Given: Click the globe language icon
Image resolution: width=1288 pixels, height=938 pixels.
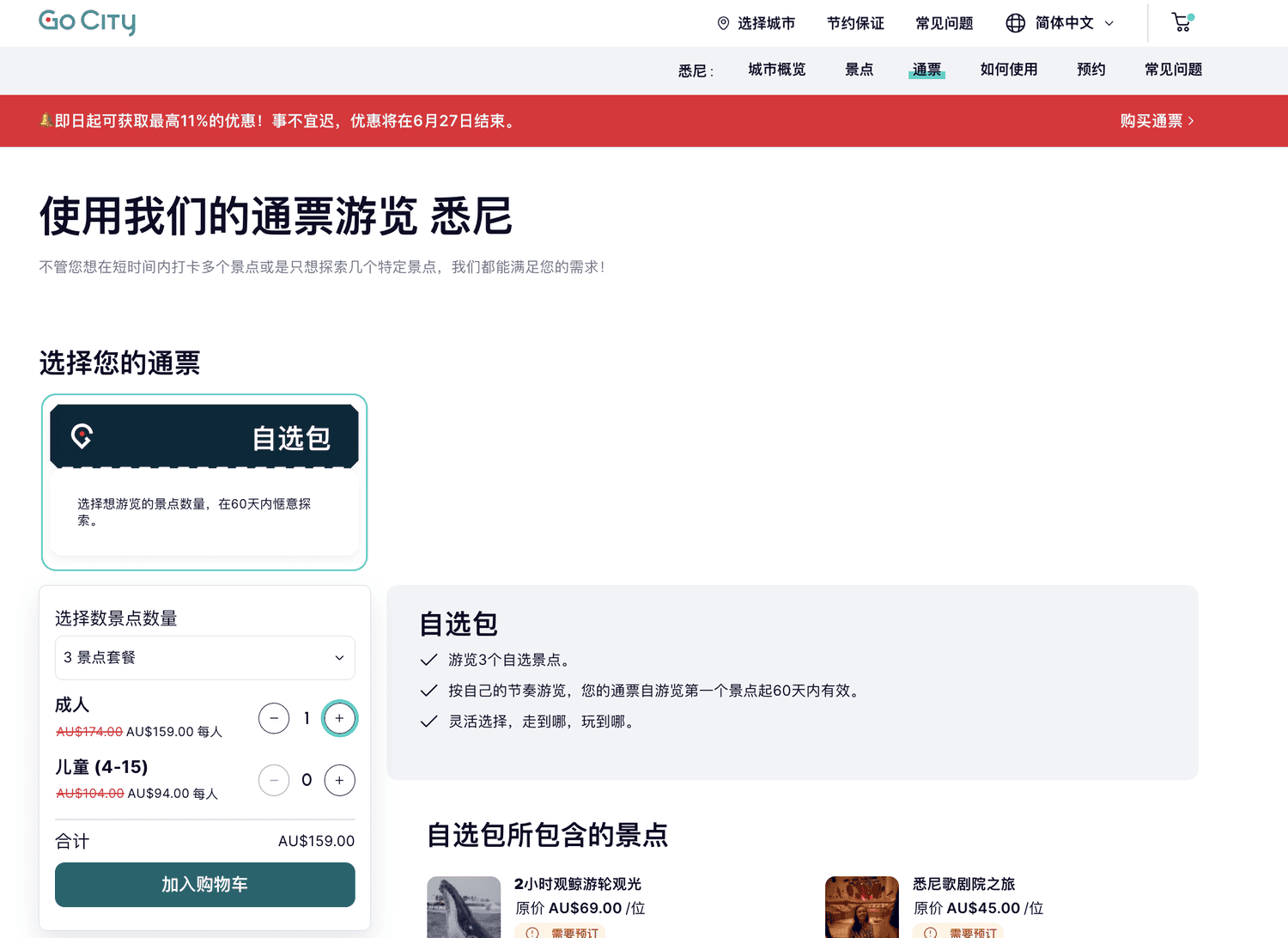Looking at the screenshot, I should pyautogui.click(x=1015, y=23).
